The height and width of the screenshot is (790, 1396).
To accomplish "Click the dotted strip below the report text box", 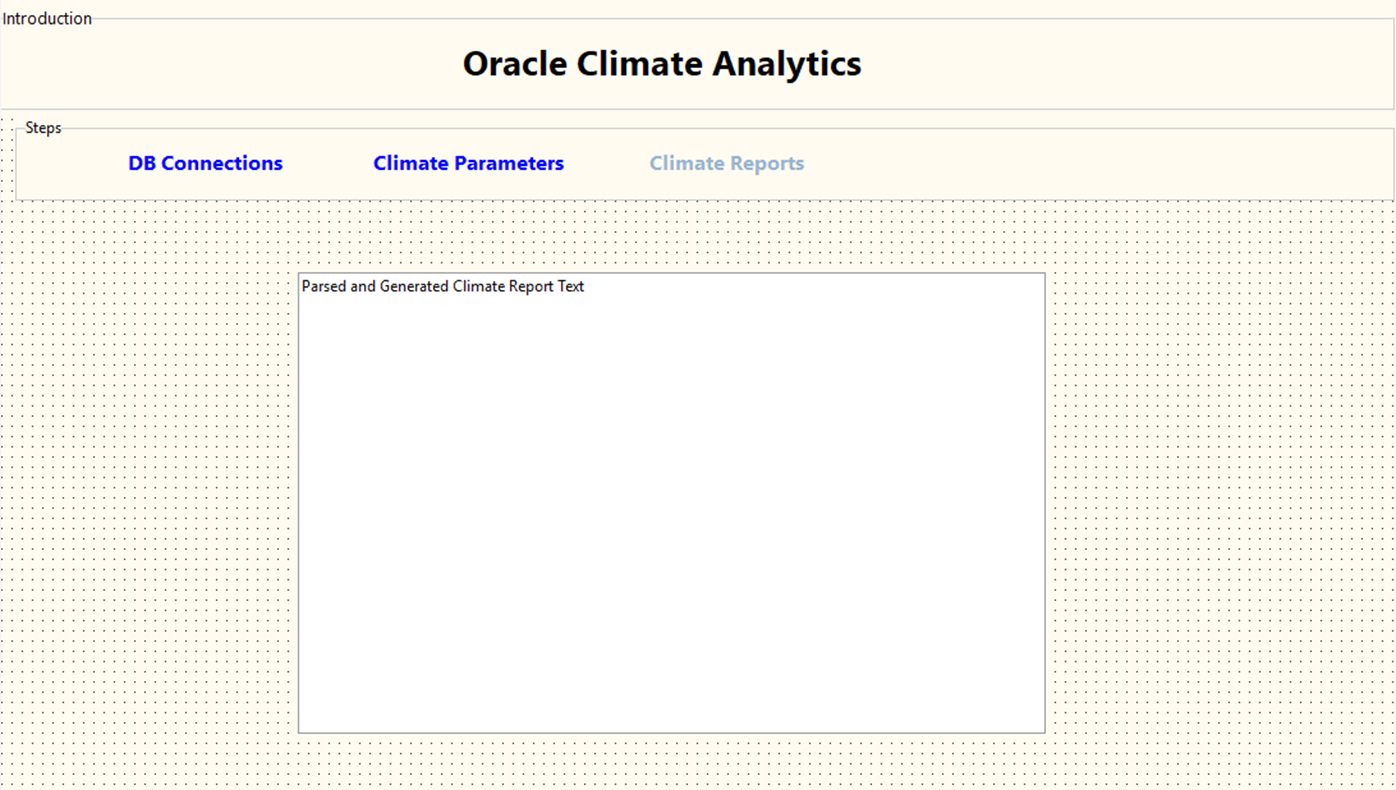I will pyautogui.click(x=671, y=762).
